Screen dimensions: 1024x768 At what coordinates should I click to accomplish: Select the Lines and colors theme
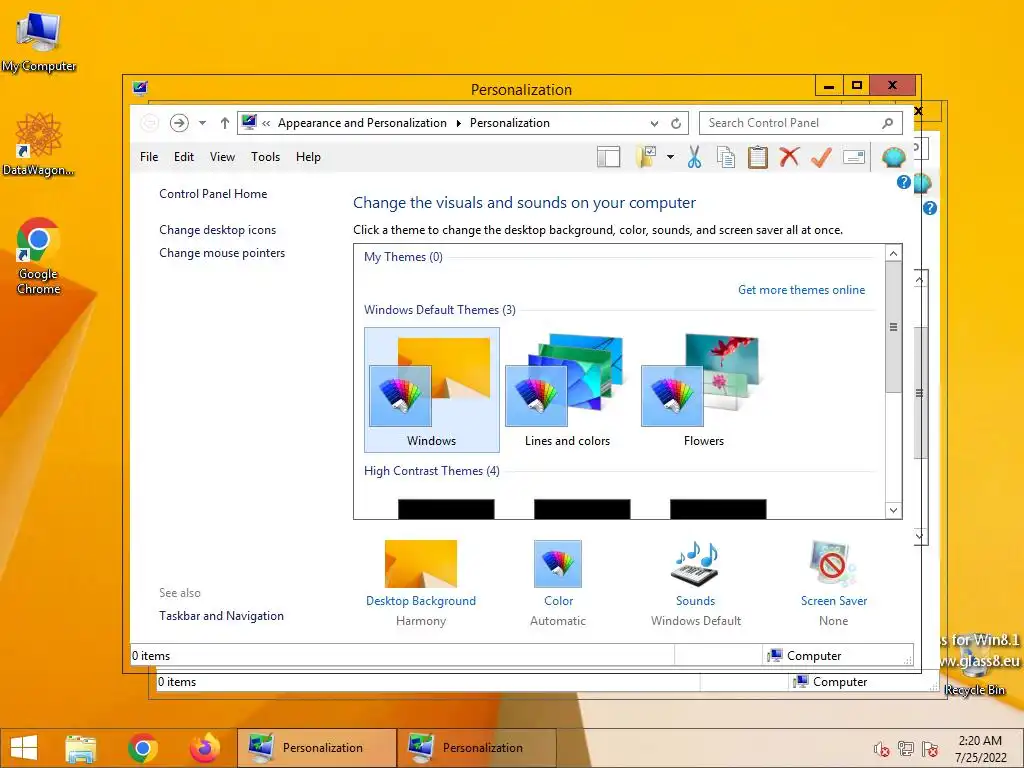(568, 390)
